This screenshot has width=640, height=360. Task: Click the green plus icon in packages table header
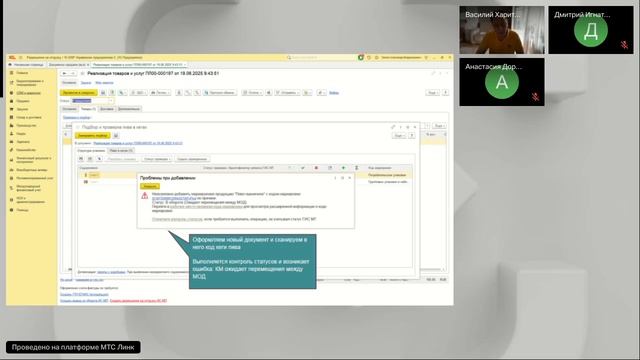(x=343, y=168)
